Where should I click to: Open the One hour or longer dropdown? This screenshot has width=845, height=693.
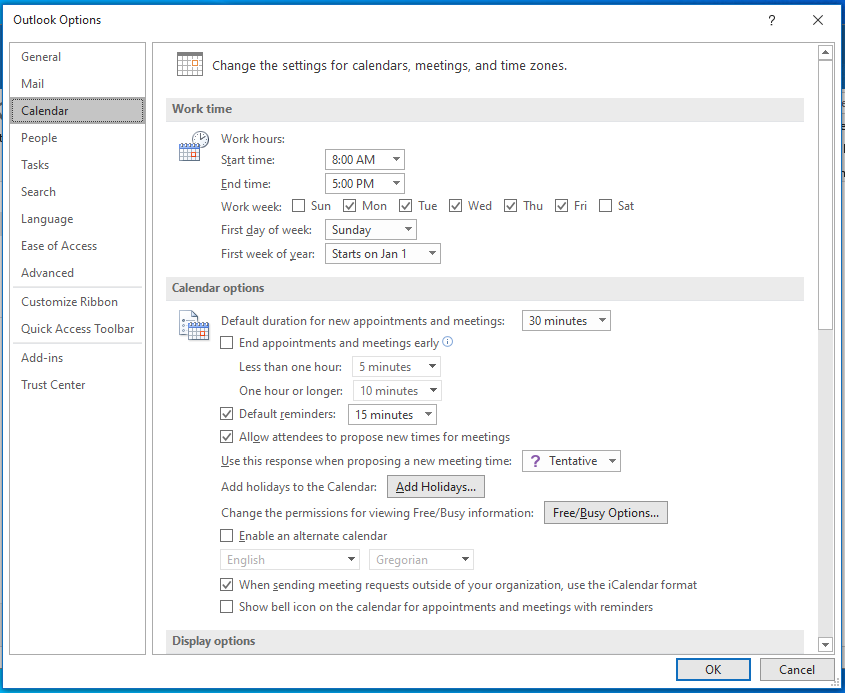tap(397, 391)
